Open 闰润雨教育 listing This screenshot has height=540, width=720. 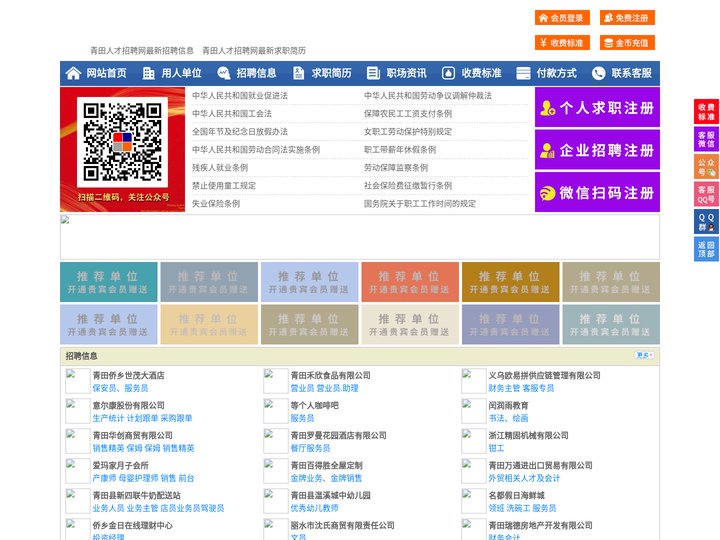point(508,405)
